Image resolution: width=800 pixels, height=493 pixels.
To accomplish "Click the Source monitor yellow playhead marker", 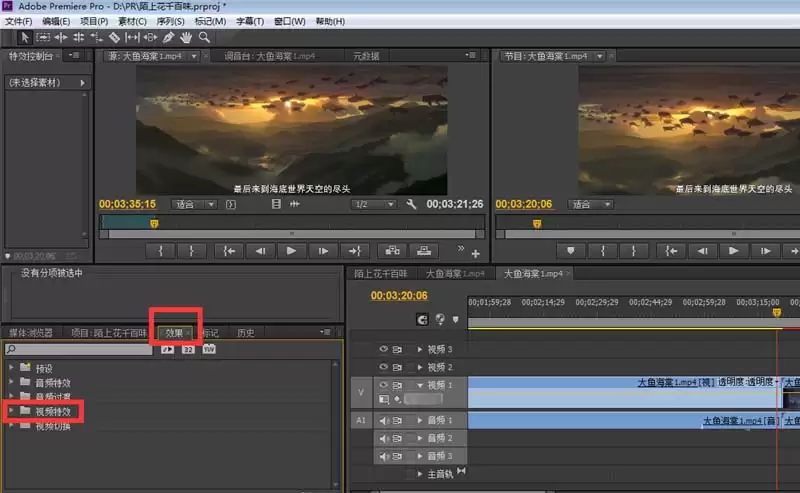I will (x=154, y=223).
